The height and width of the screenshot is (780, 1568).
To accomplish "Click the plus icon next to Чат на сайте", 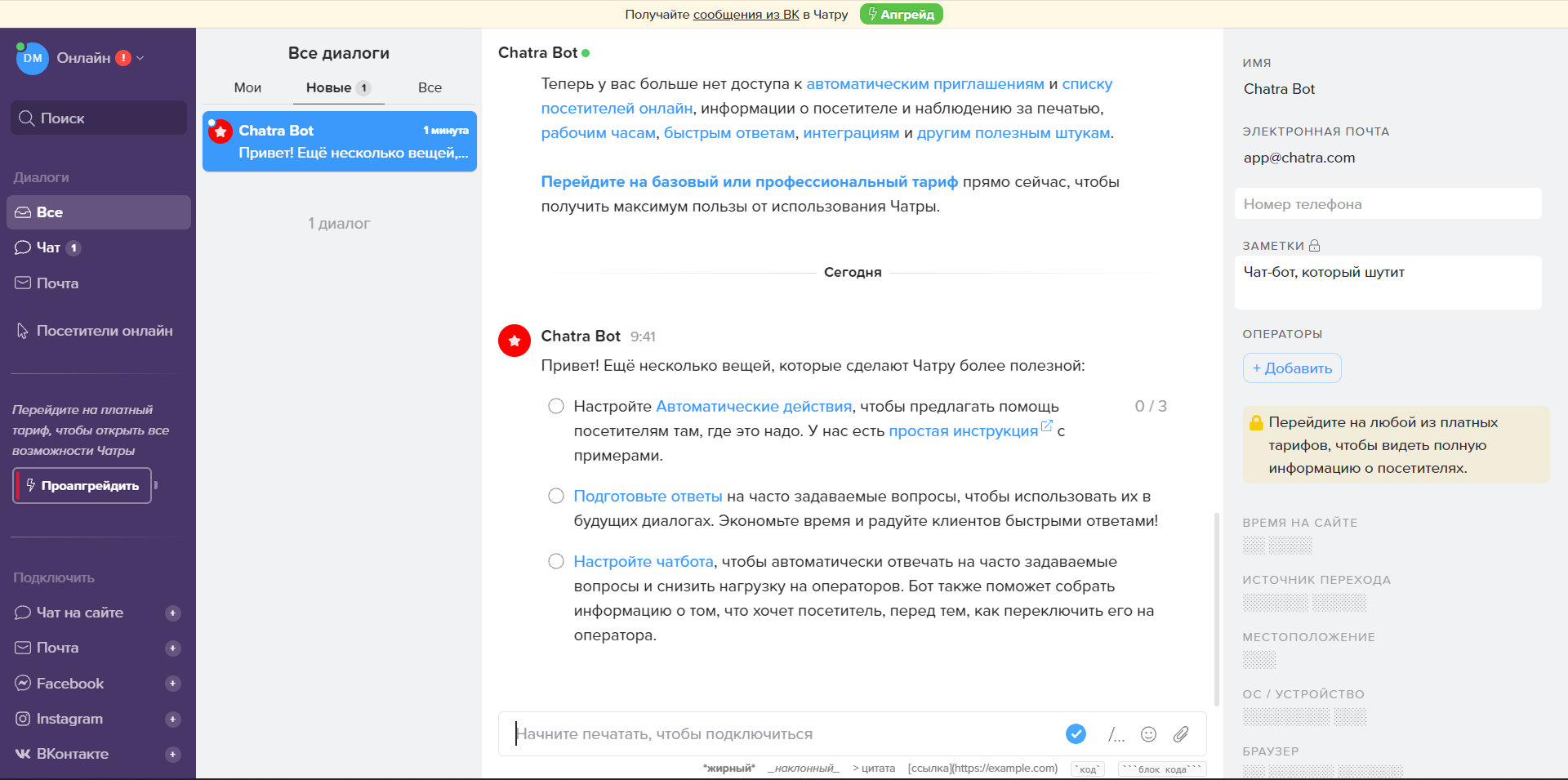I will click(x=172, y=613).
